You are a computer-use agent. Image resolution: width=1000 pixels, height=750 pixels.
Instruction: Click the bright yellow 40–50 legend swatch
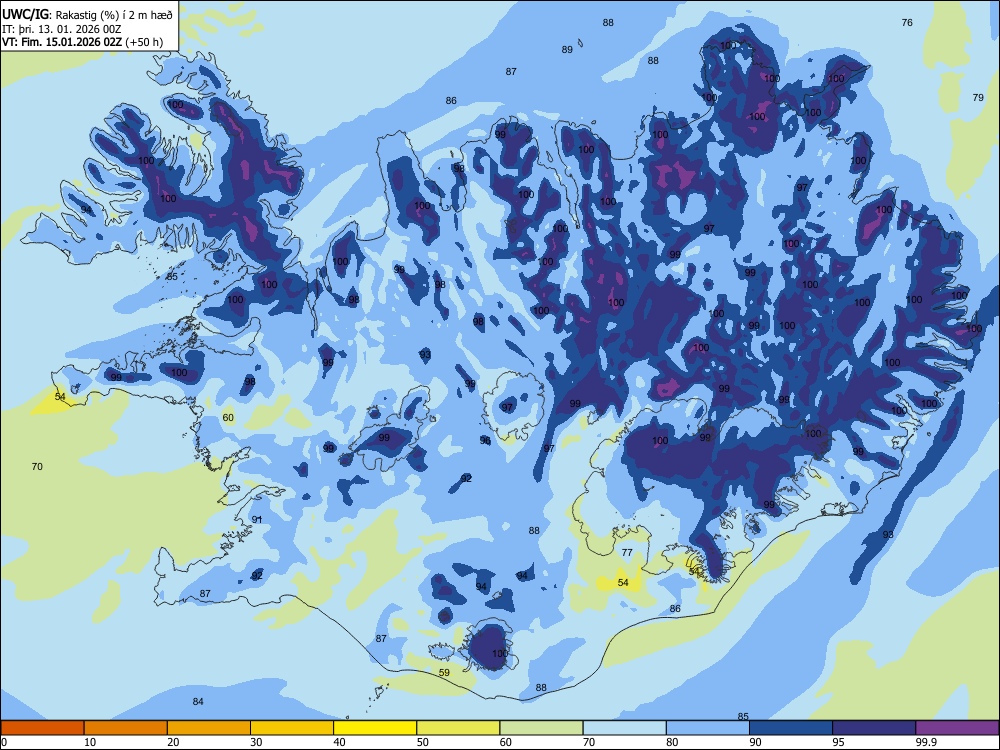pos(375,728)
